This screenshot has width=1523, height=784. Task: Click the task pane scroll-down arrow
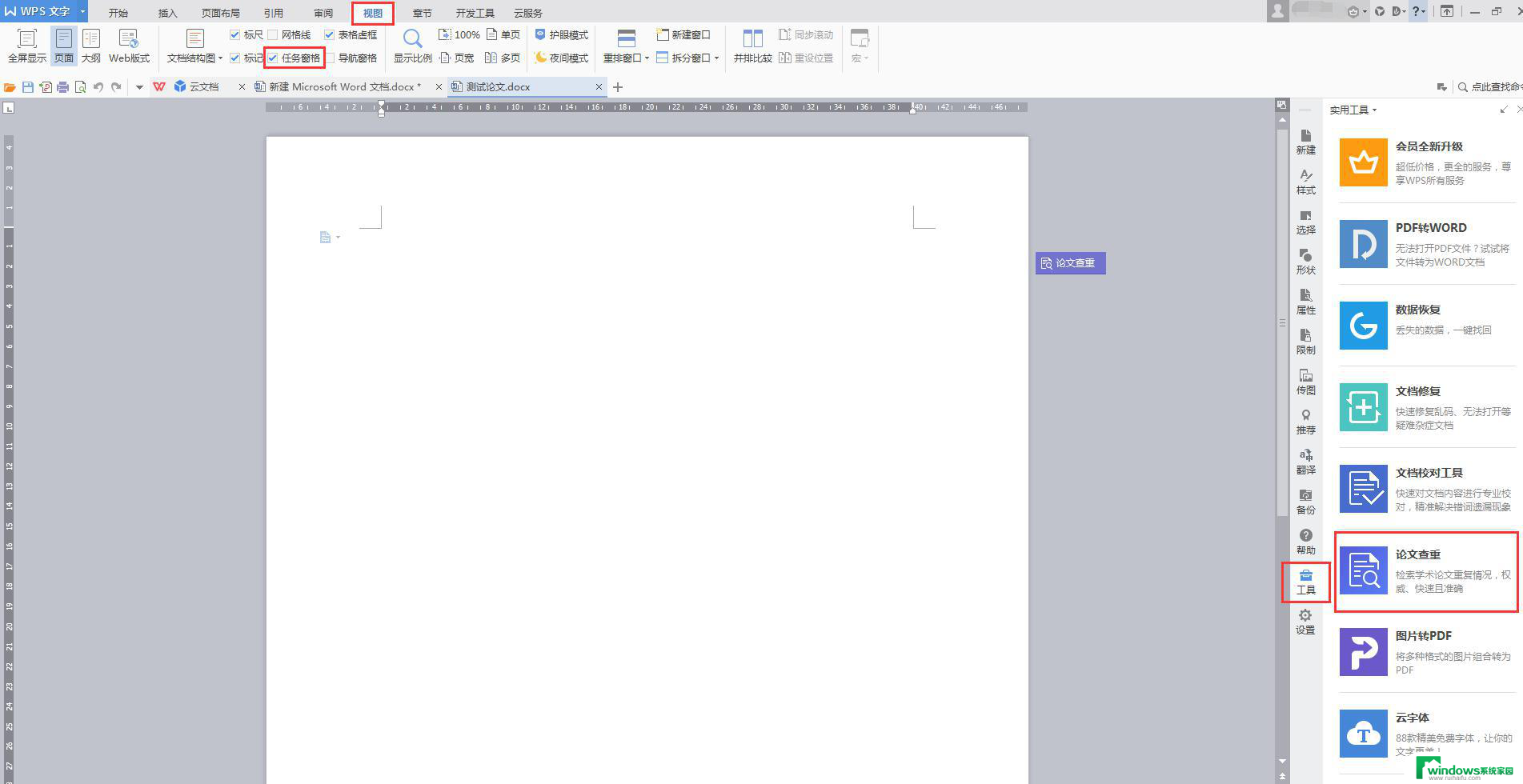pyautogui.click(x=1282, y=762)
